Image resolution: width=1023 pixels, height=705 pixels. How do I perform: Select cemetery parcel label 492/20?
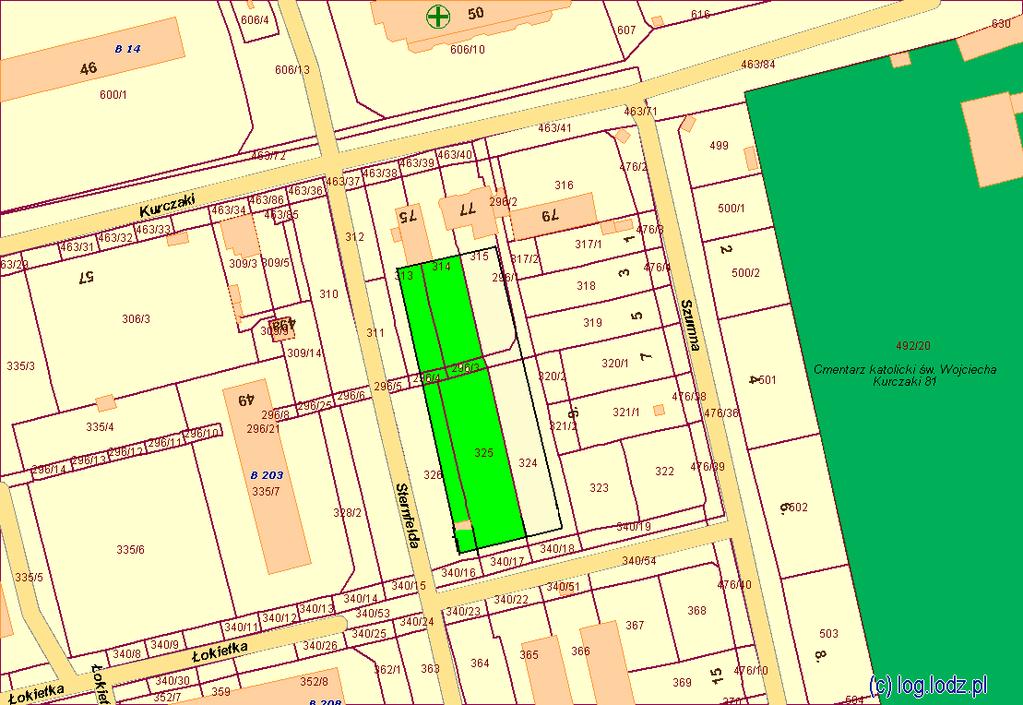(x=913, y=346)
